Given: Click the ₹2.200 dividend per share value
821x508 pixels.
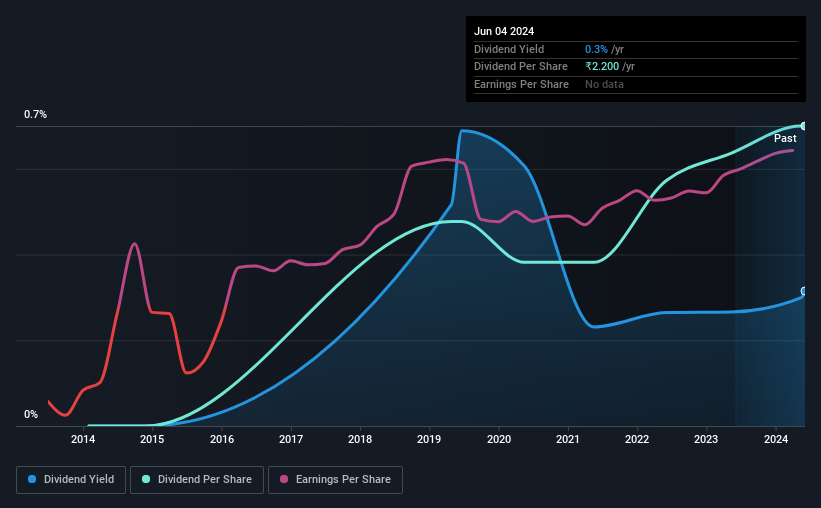Looking at the screenshot, I should pyautogui.click(x=602, y=67).
